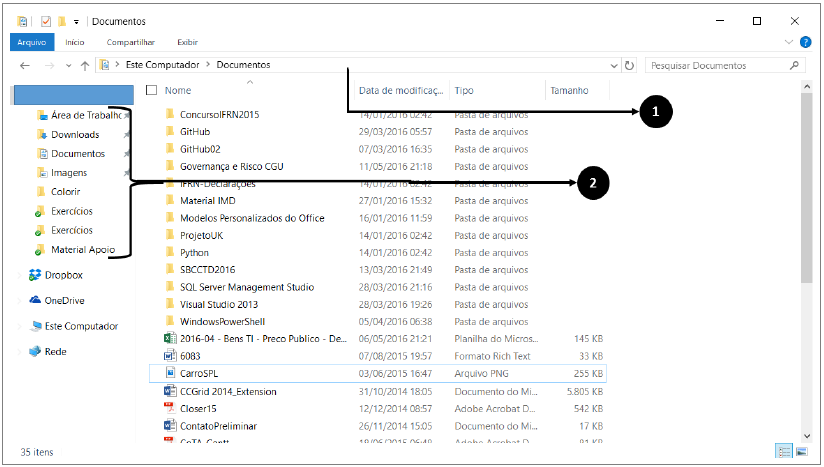
Task: Expand the ribbon using the chevron
Action: pos(789,42)
